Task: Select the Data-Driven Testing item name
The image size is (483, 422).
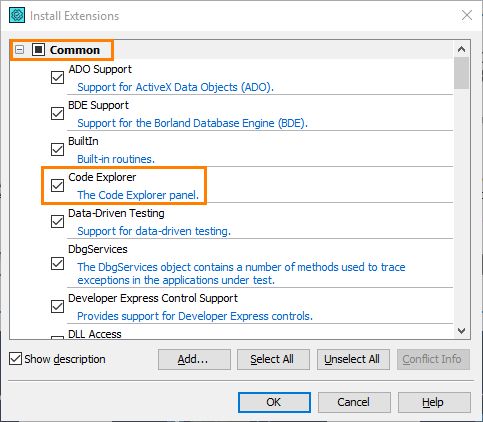Action: coord(116,213)
